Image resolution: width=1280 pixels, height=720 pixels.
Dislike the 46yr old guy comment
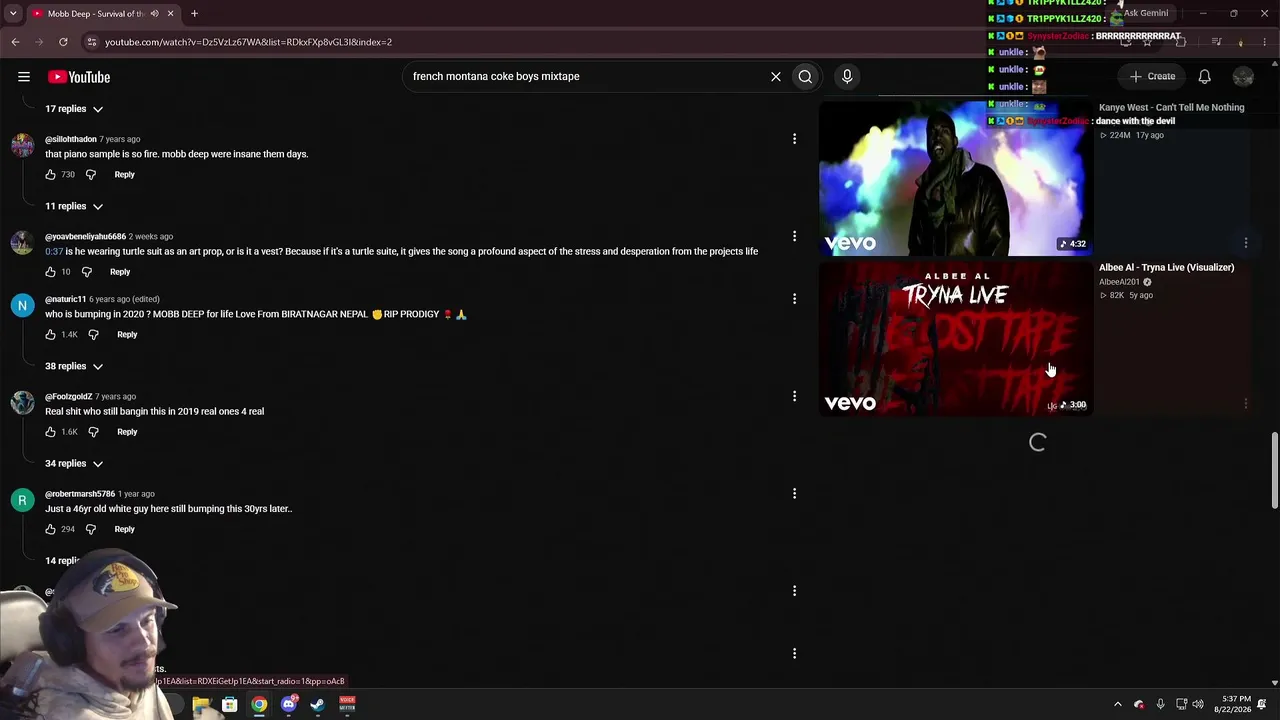[91, 529]
